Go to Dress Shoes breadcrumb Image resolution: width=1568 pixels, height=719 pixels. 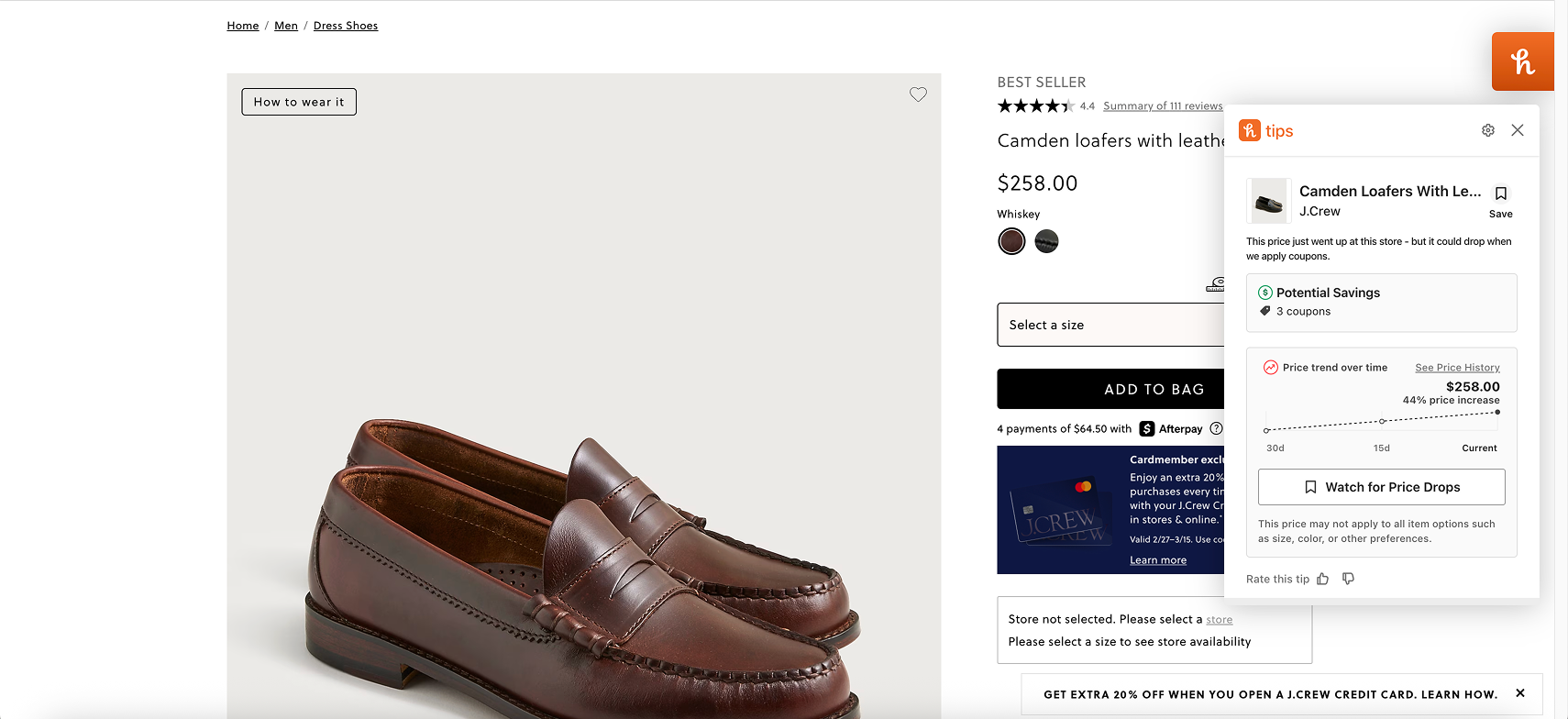[346, 26]
